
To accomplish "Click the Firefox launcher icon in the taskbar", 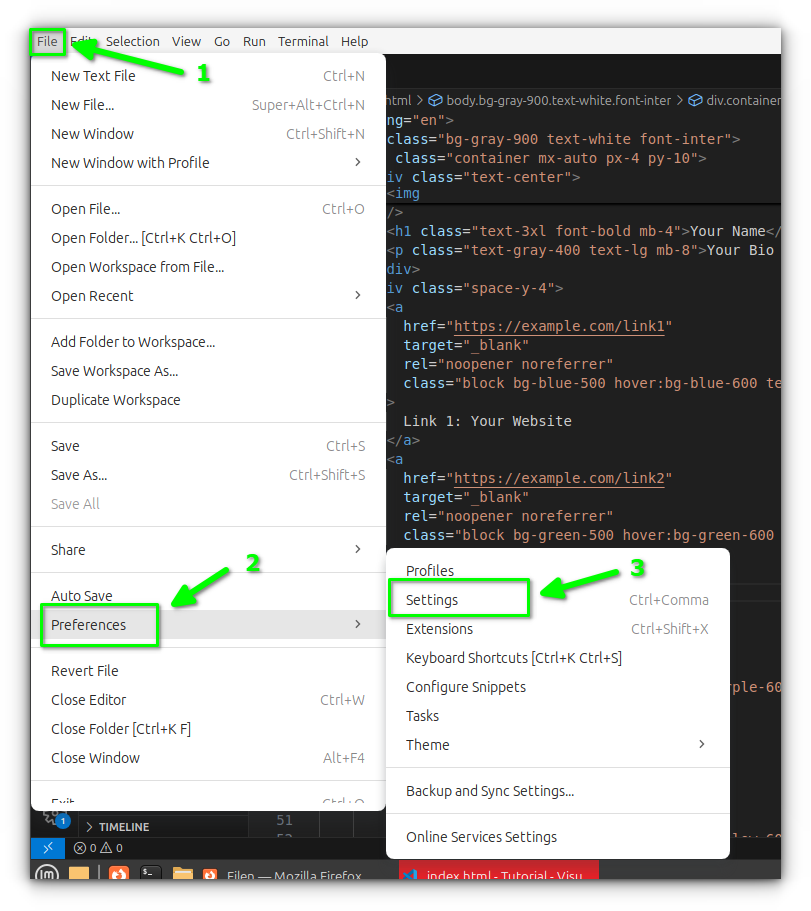I will [118, 875].
